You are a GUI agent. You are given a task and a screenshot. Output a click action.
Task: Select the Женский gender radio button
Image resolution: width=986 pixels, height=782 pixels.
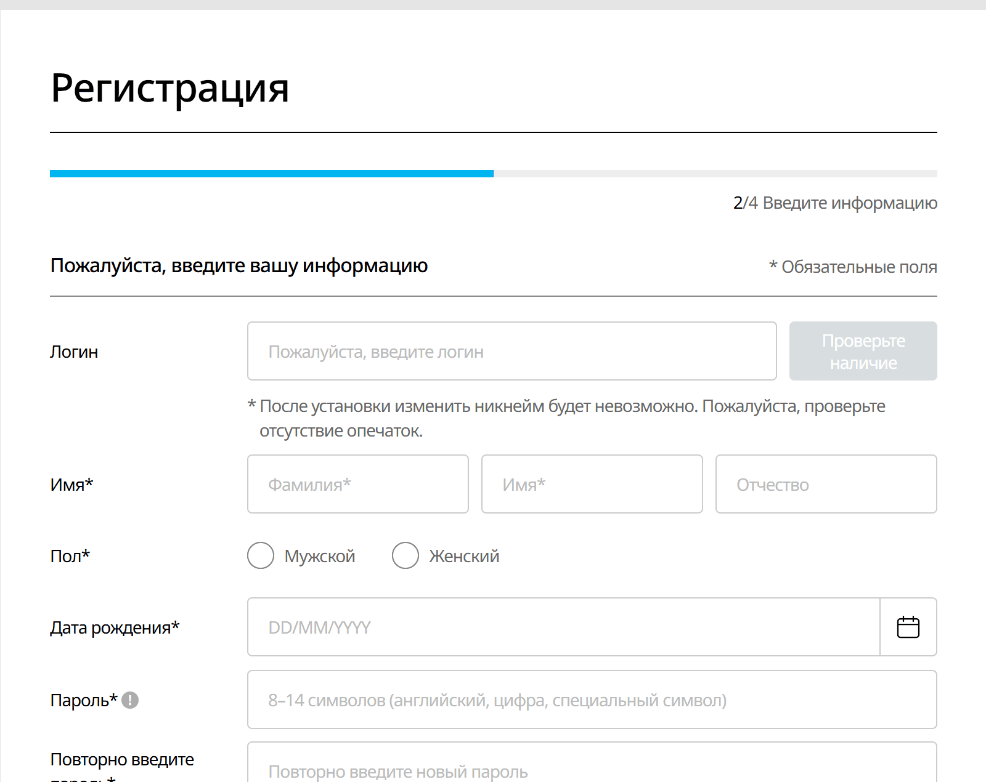(x=405, y=556)
